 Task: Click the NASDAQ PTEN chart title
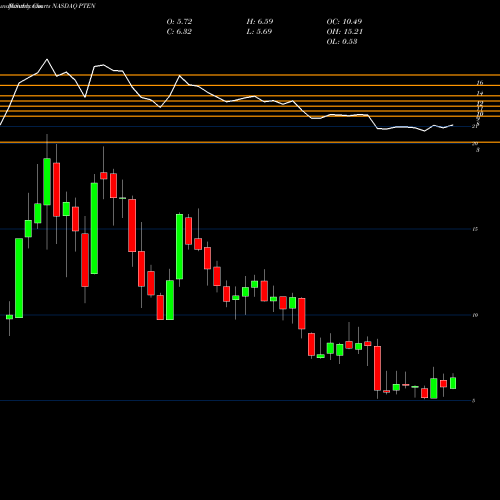click(x=74, y=6)
